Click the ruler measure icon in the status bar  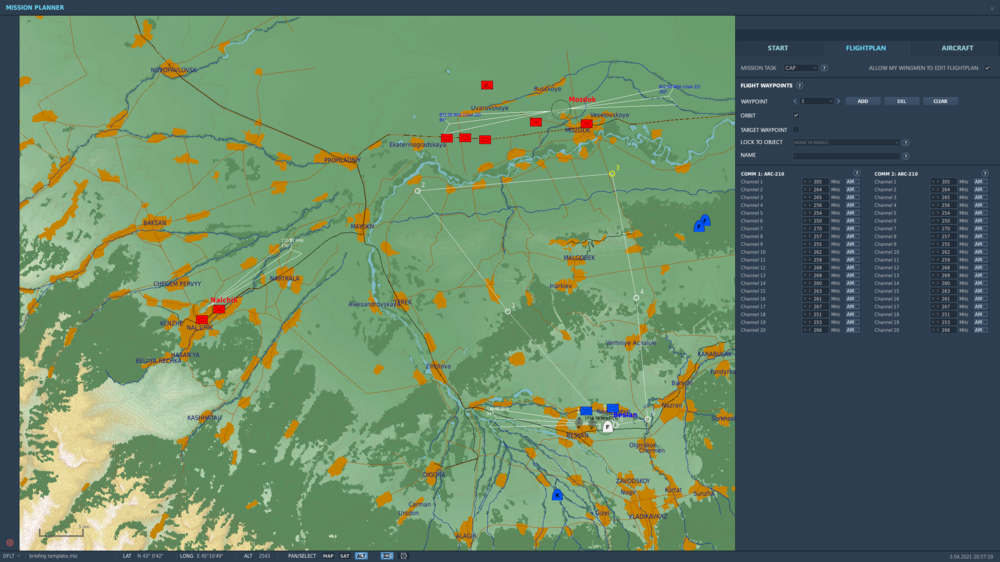coord(387,556)
